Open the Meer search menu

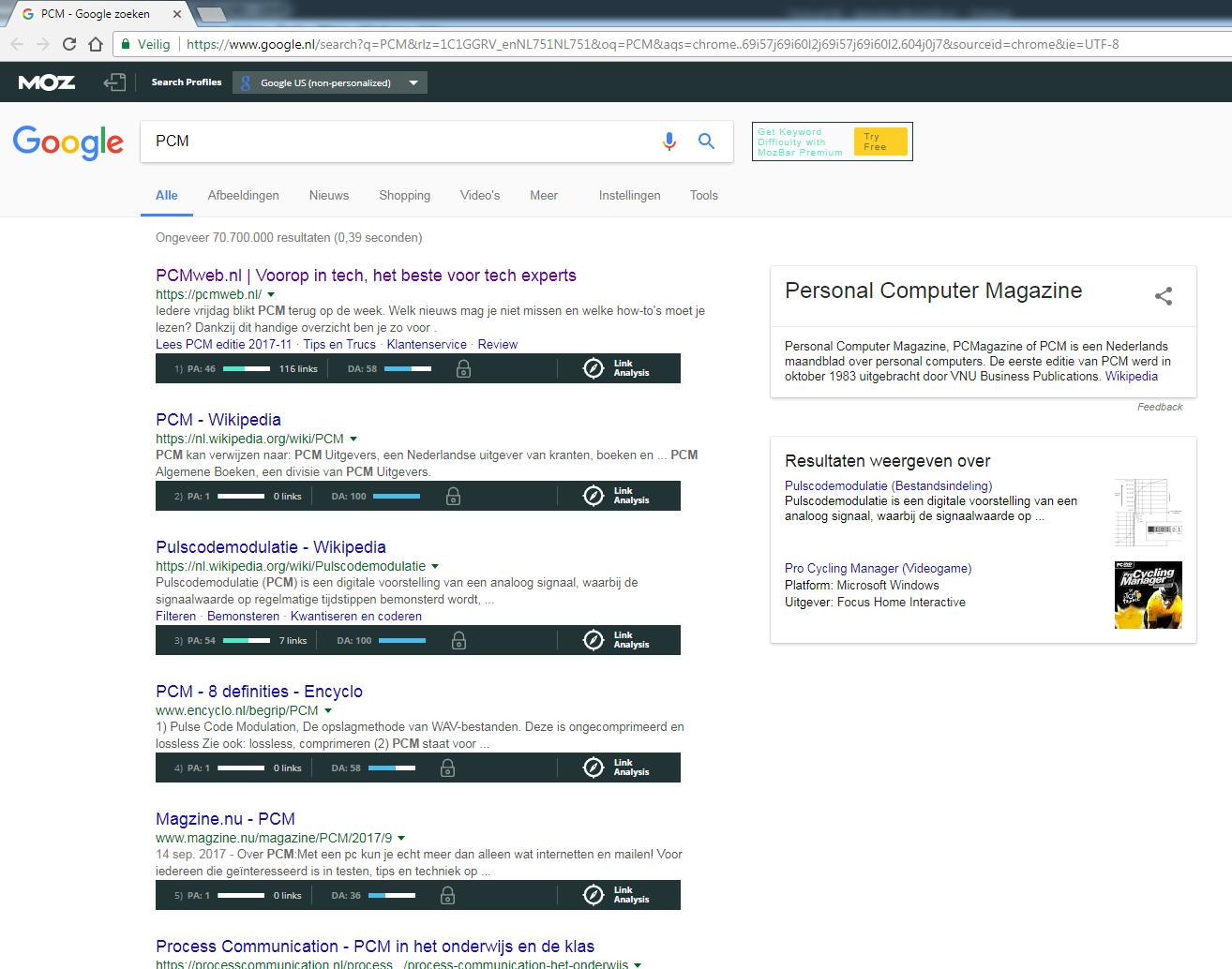pos(544,195)
